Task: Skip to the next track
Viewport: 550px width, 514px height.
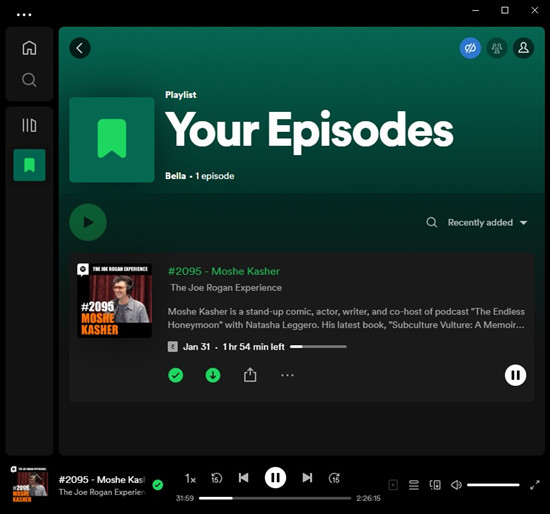Action: [x=307, y=478]
